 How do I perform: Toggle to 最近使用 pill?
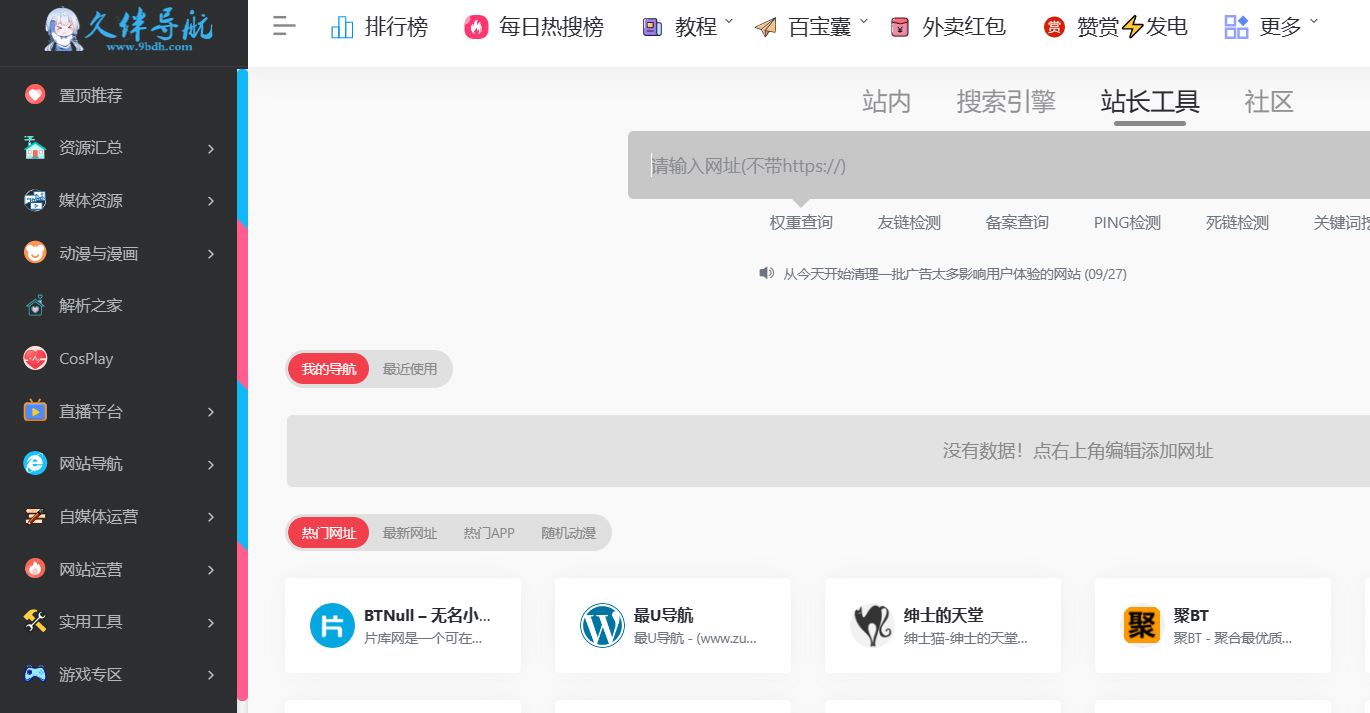point(410,369)
